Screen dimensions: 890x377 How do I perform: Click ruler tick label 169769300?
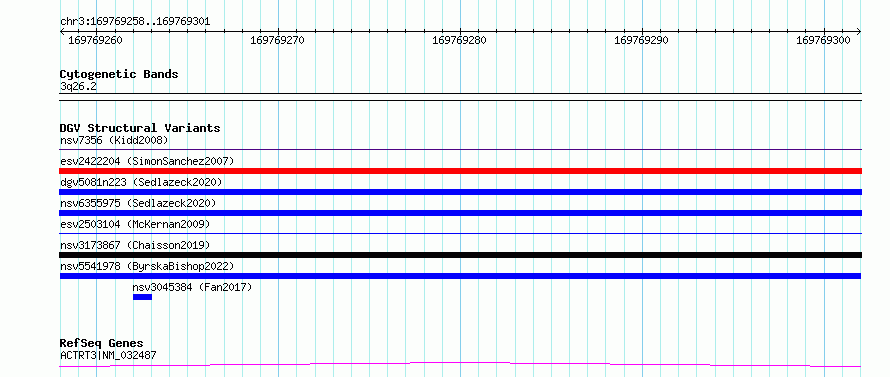823,40
